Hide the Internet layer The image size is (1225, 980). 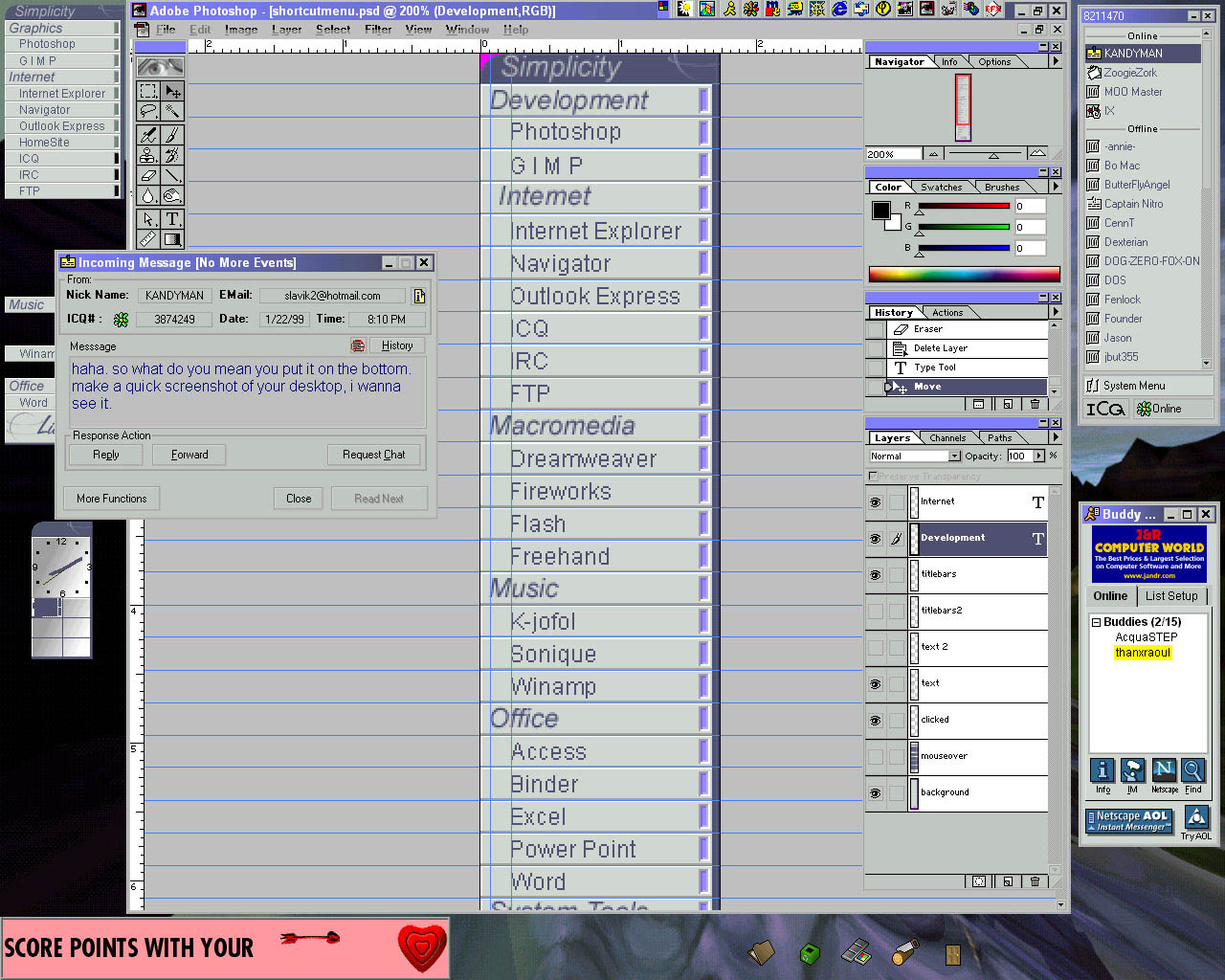pyautogui.click(x=875, y=502)
